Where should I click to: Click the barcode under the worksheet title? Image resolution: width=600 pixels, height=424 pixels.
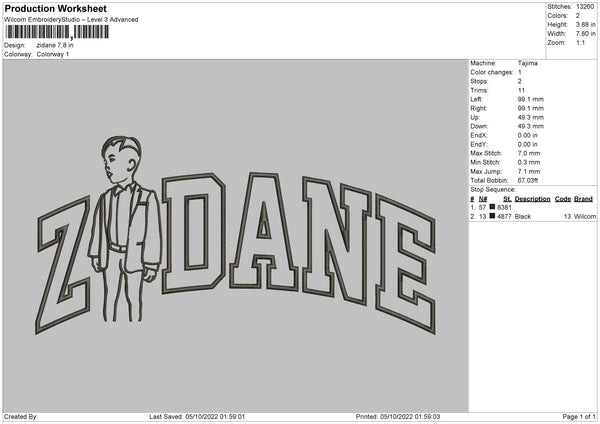pos(60,33)
